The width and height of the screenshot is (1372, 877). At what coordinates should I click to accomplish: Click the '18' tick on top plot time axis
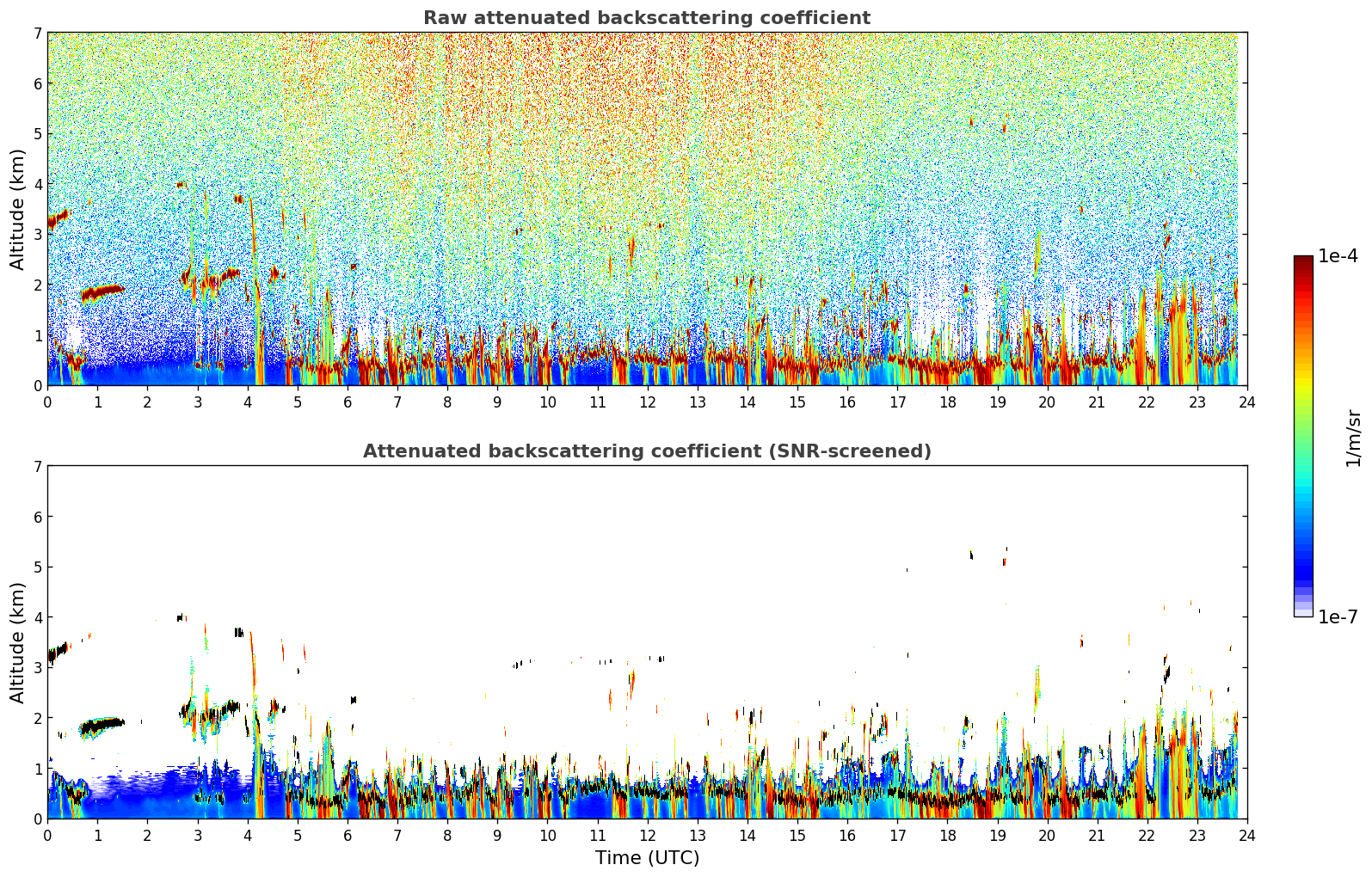pyautogui.click(x=947, y=402)
